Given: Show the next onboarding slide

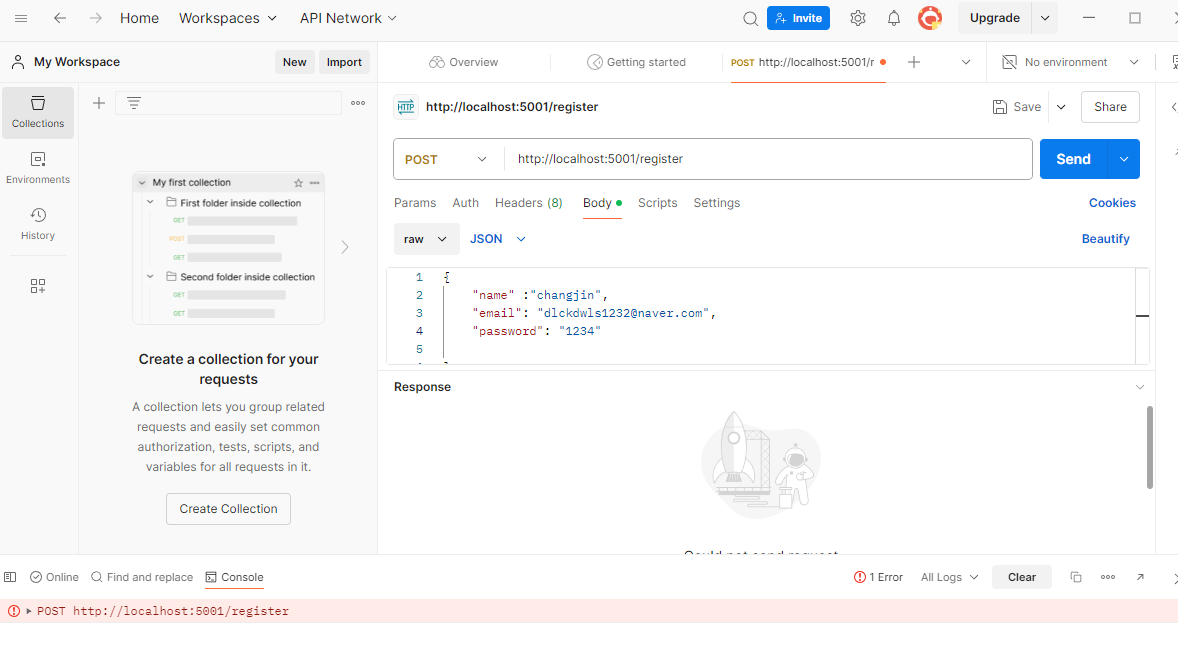Looking at the screenshot, I should pyautogui.click(x=345, y=247).
